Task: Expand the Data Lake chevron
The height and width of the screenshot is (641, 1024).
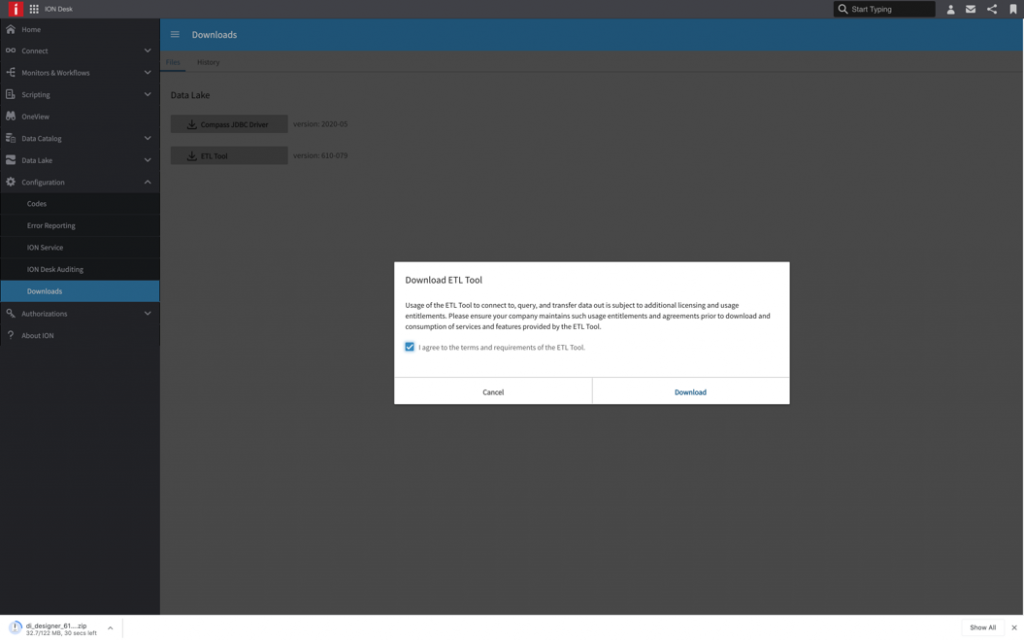Action: pyautogui.click(x=148, y=160)
